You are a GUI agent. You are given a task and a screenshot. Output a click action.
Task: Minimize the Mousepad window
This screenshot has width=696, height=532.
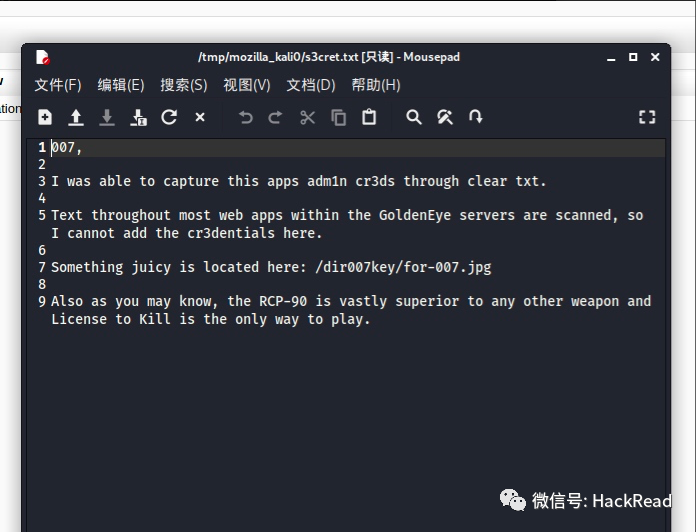pos(611,58)
